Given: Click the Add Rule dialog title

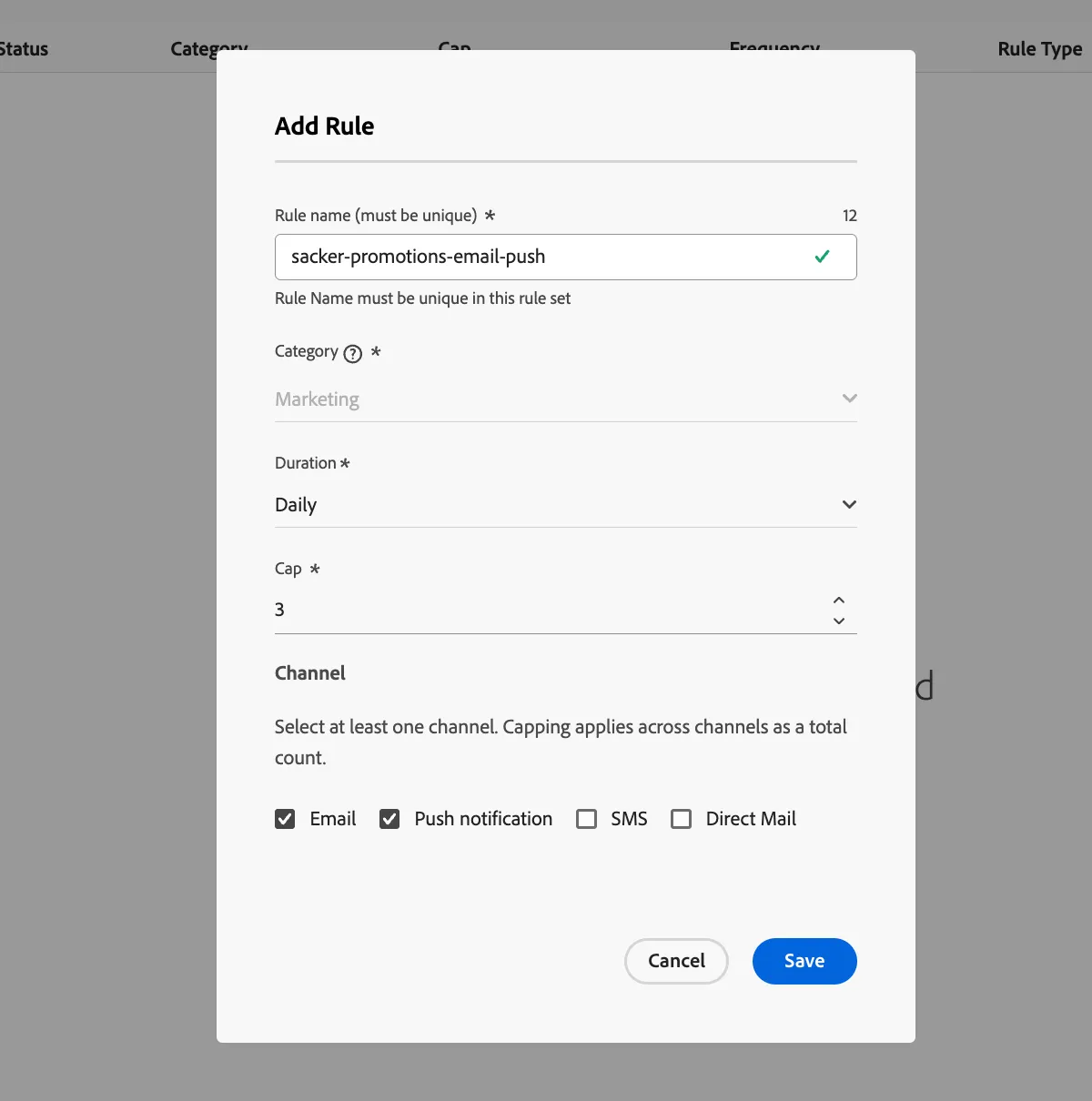Looking at the screenshot, I should (x=325, y=126).
